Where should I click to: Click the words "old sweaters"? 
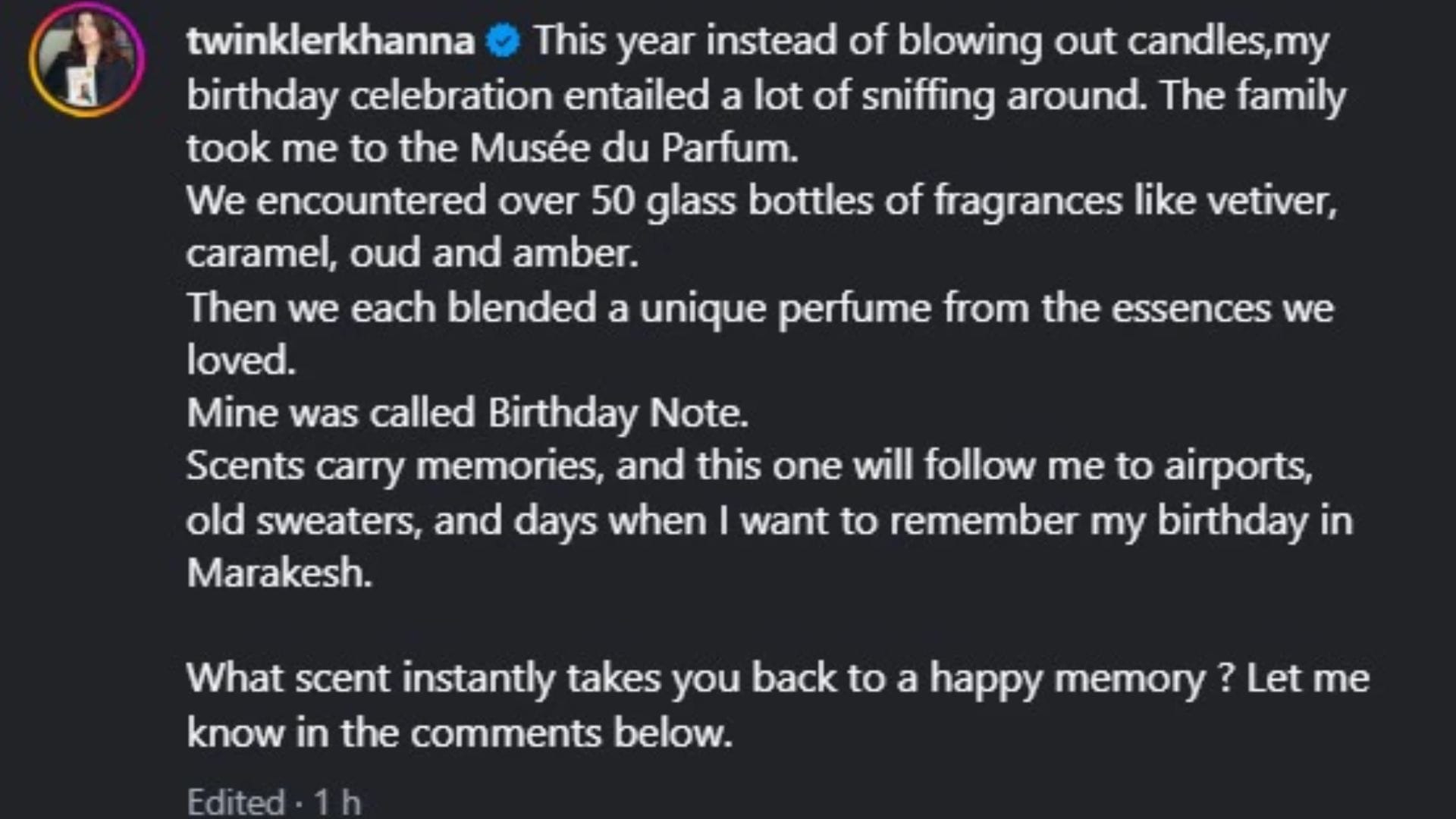(x=302, y=521)
